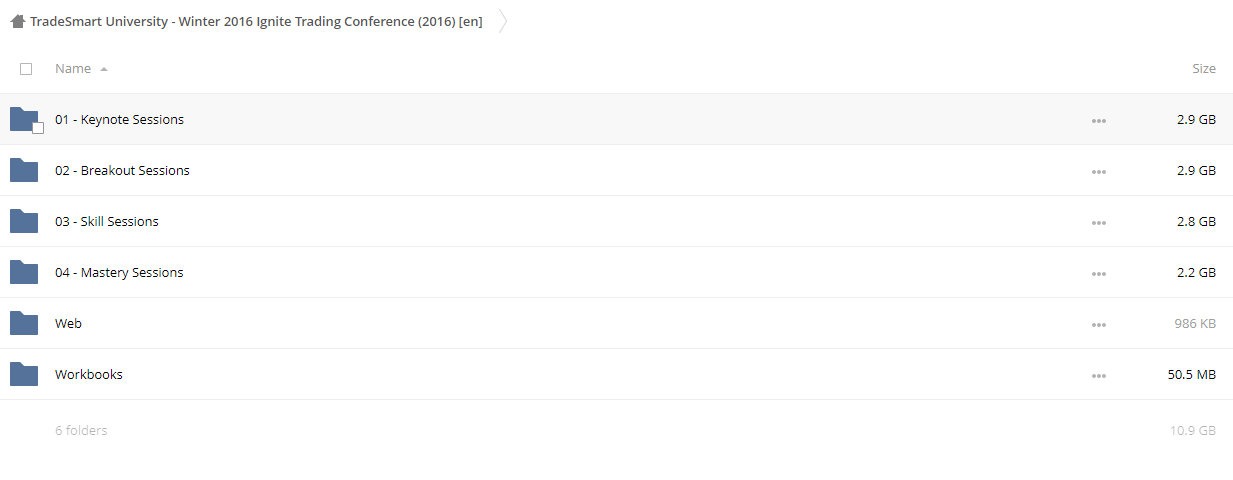Toggle the select all checkbox in the header

tap(26, 69)
